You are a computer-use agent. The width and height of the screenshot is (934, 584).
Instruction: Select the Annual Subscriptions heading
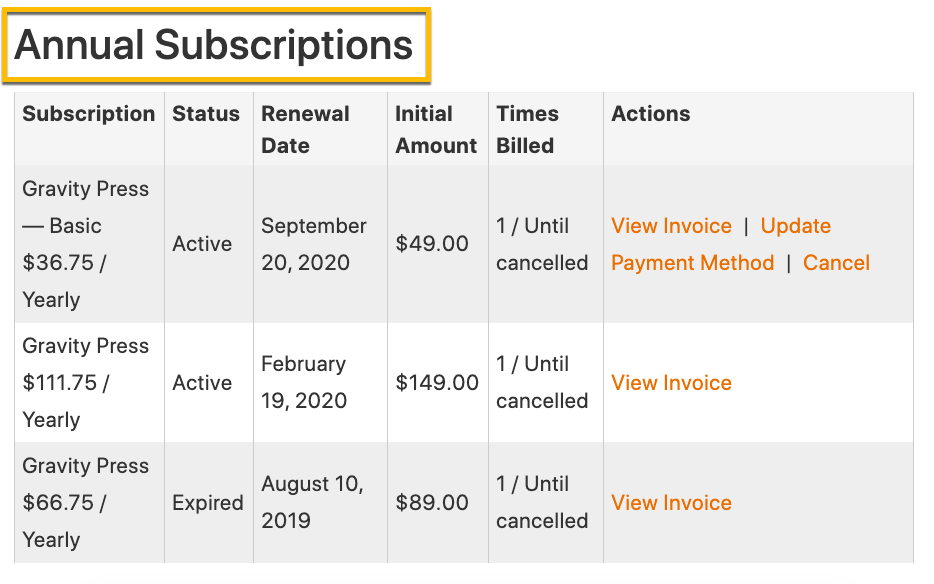[214, 45]
